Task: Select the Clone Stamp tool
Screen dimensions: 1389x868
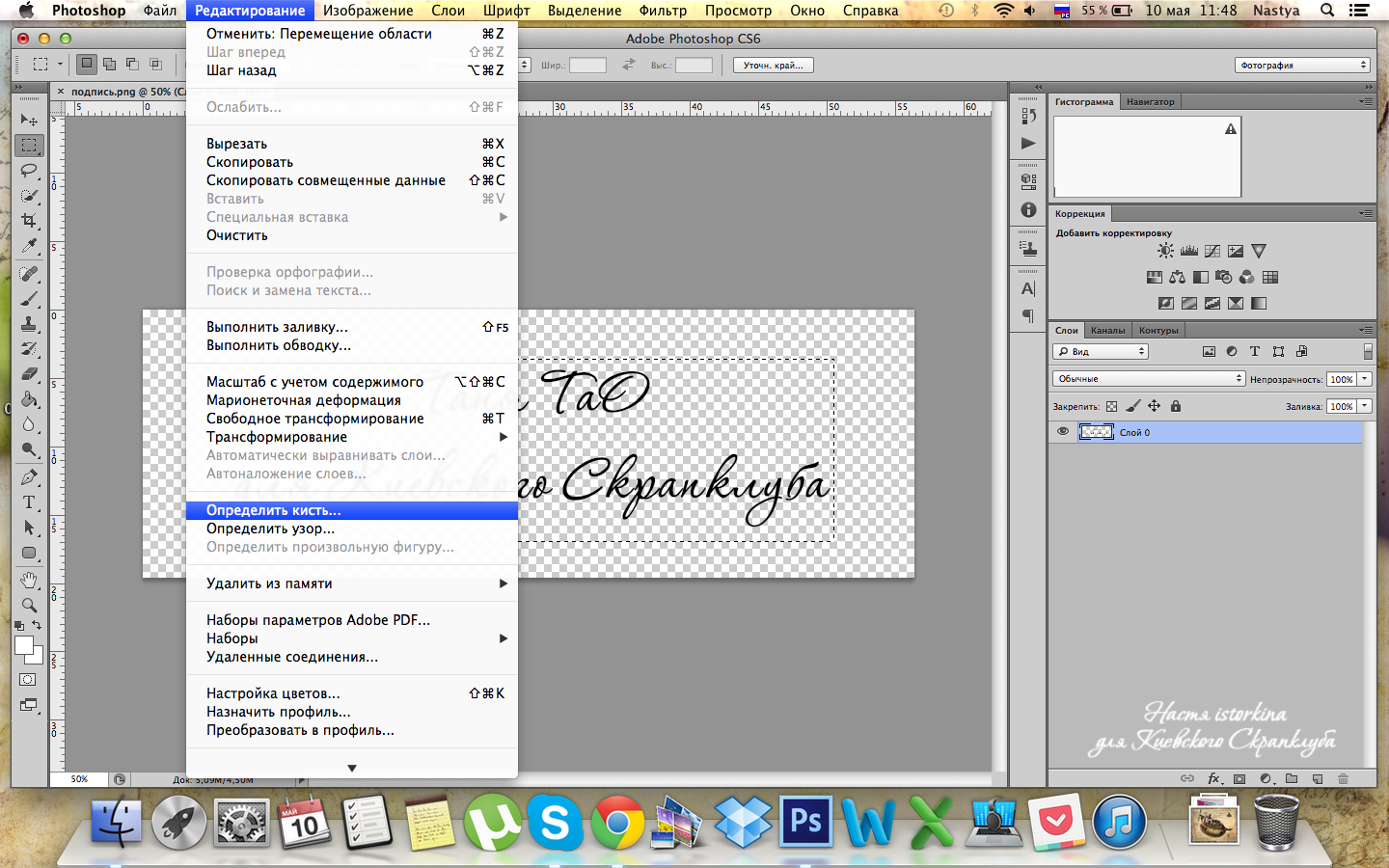Action: coord(29,324)
